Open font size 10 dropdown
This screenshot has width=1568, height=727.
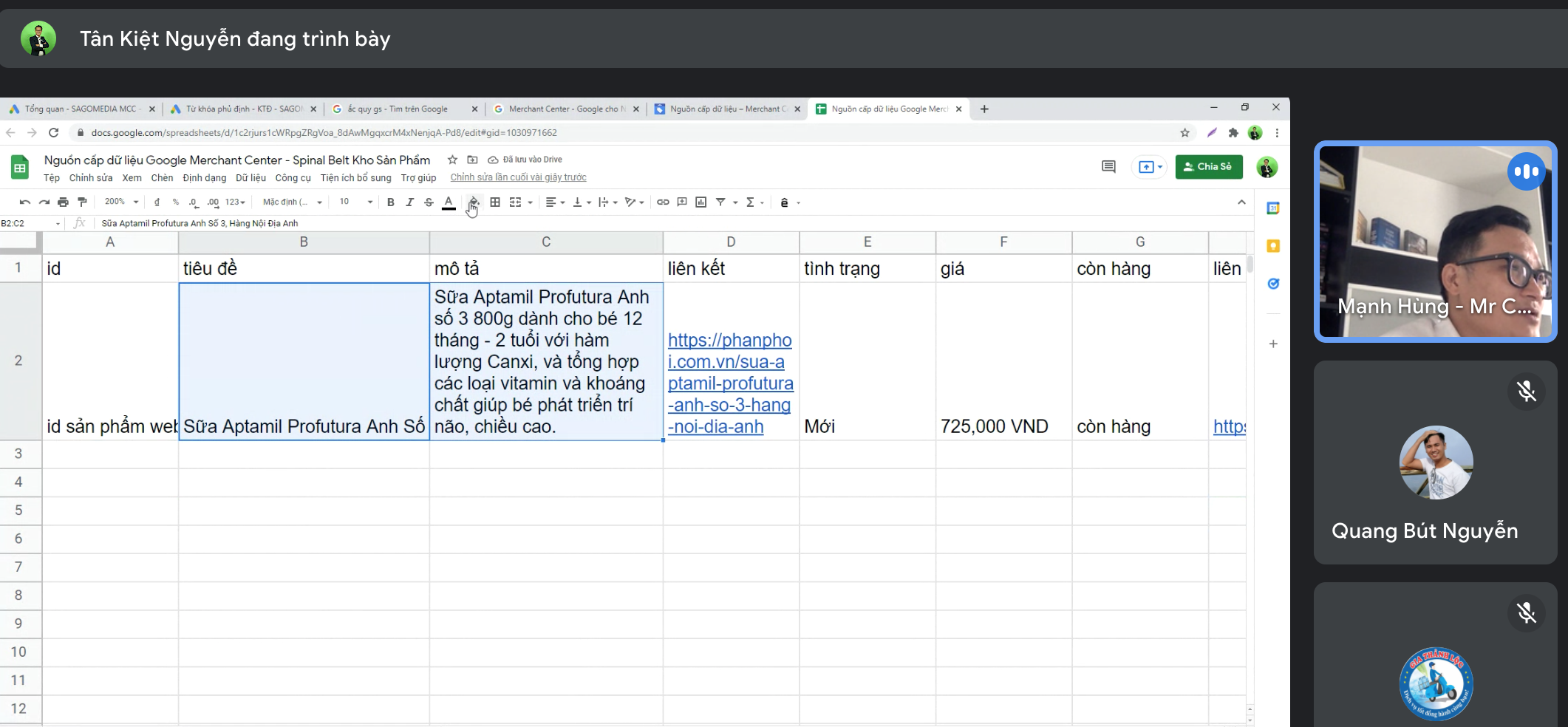coord(355,202)
